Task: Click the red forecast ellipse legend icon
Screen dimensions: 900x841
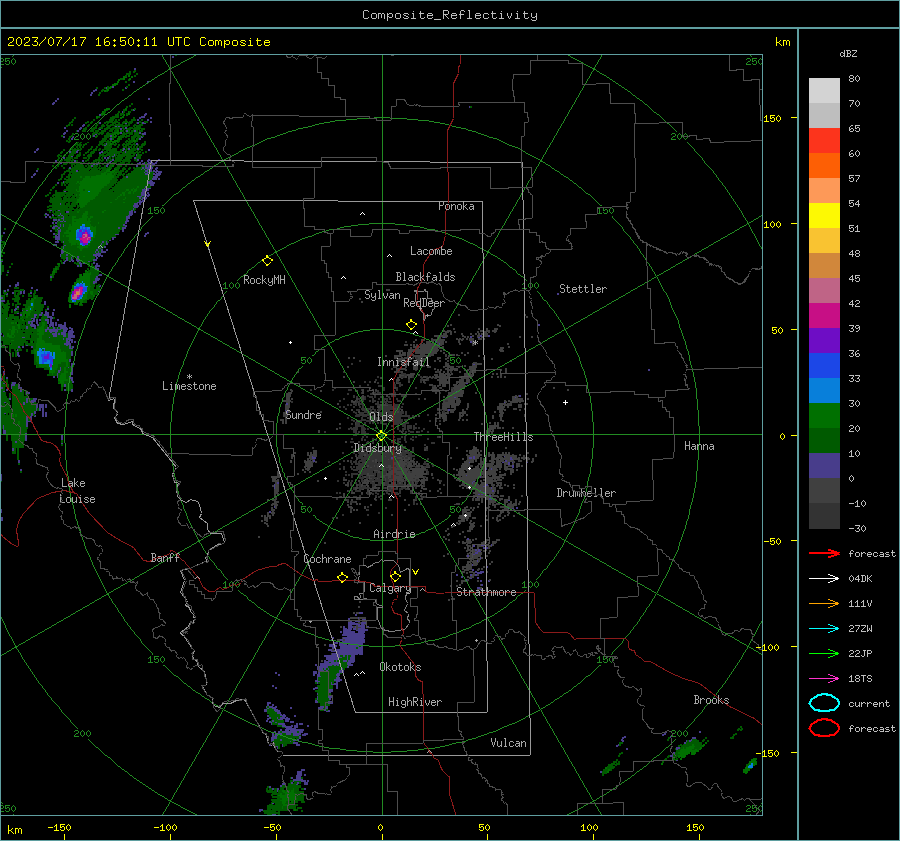Action: (824, 728)
